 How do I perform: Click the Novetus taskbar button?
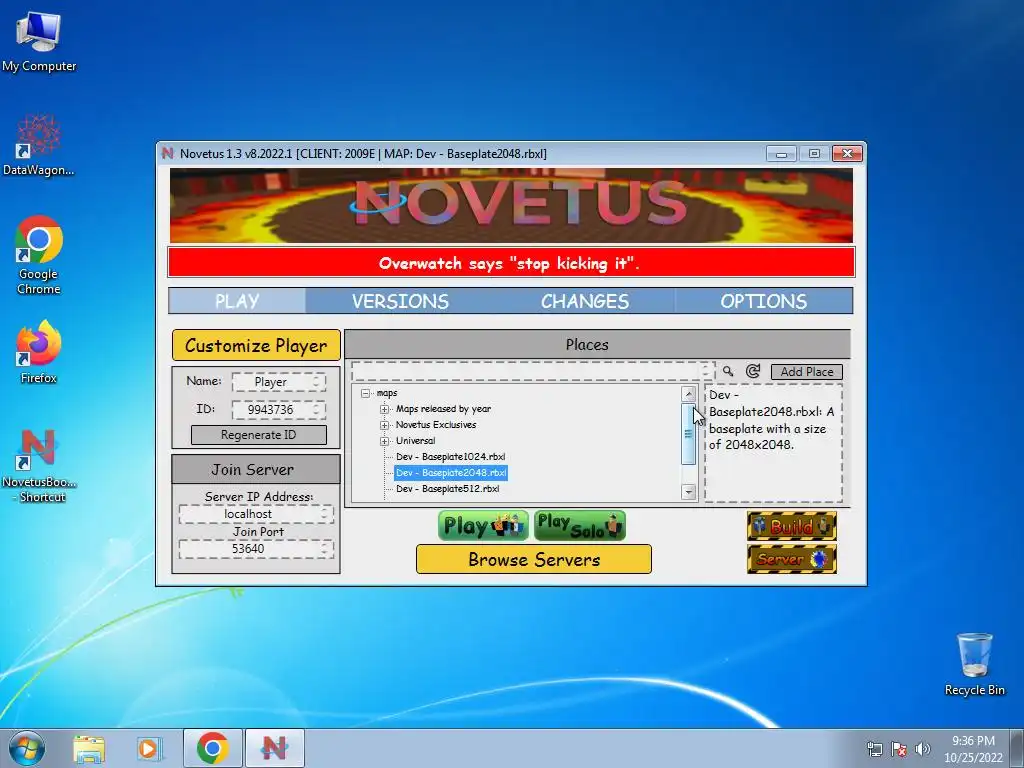click(x=274, y=748)
